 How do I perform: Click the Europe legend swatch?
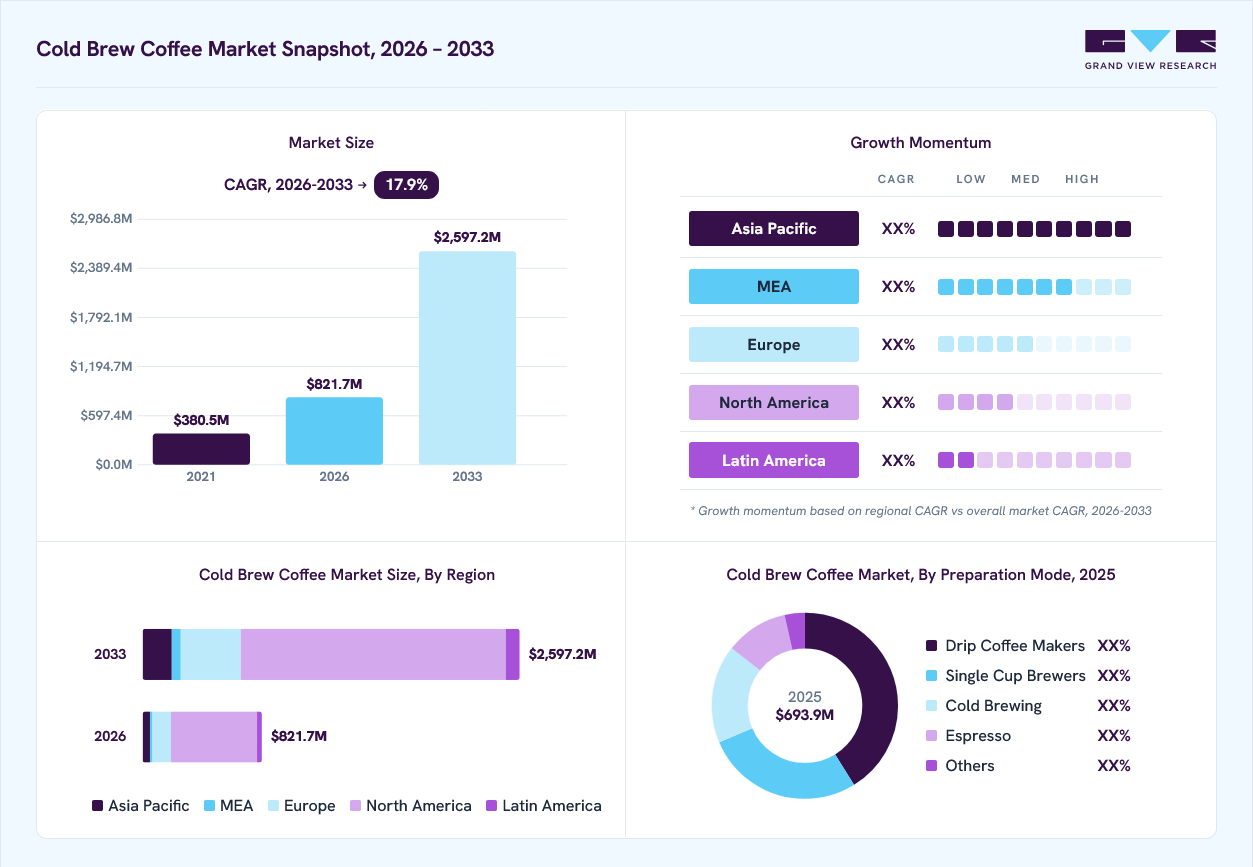click(x=273, y=806)
